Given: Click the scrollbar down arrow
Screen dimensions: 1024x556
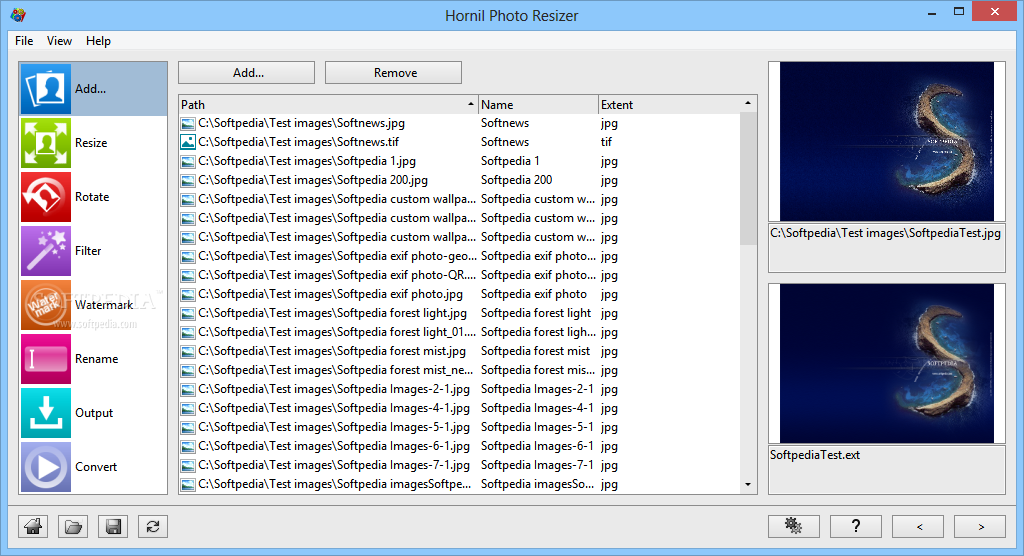Looking at the screenshot, I should 748,484.
